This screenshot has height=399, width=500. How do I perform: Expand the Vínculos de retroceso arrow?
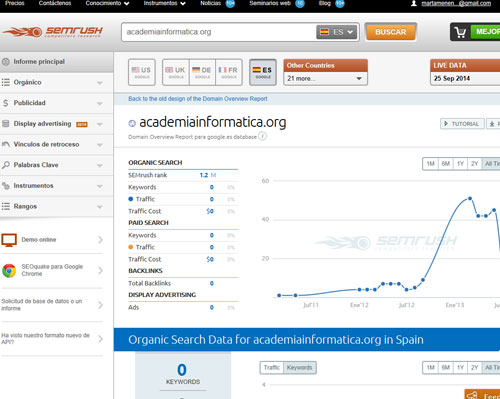coord(100,145)
